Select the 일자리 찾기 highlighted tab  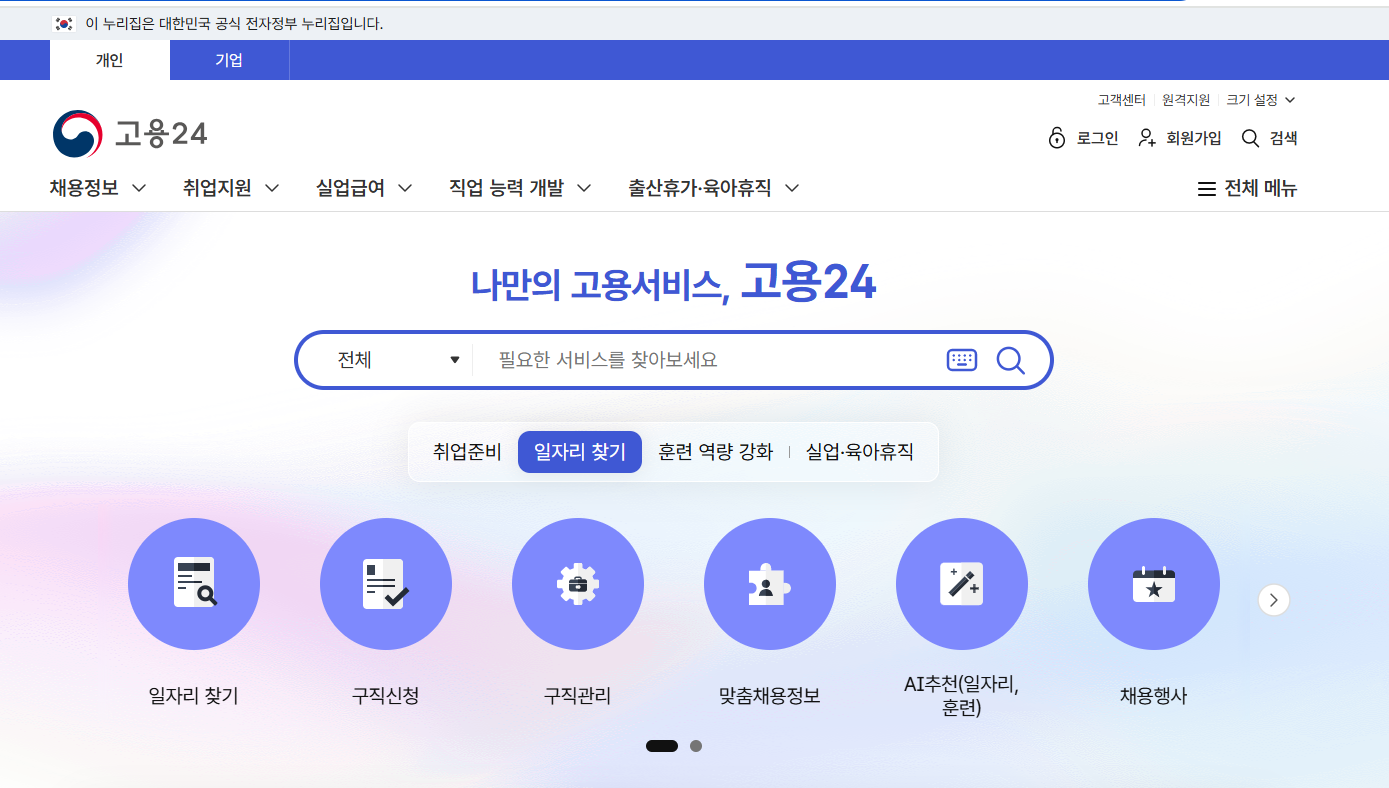pyautogui.click(x=580, y=452)
